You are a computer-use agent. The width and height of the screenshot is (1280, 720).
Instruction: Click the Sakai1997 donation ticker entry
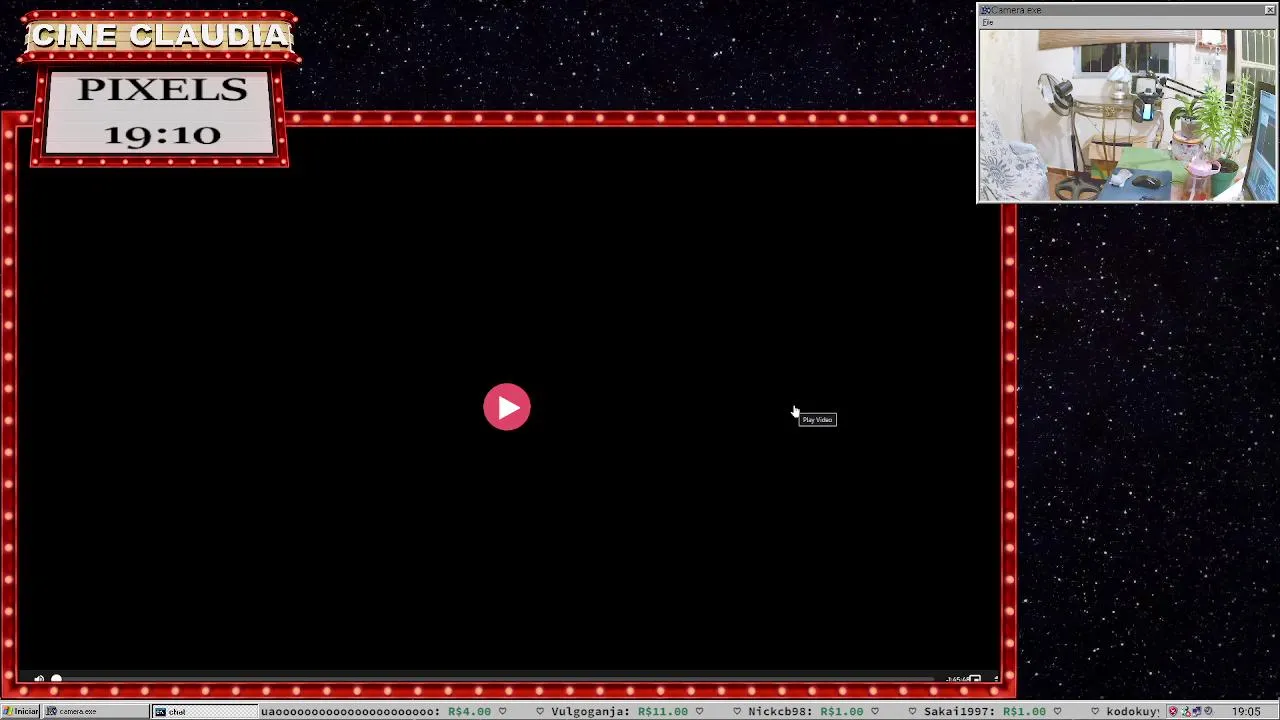click(985, 711)
